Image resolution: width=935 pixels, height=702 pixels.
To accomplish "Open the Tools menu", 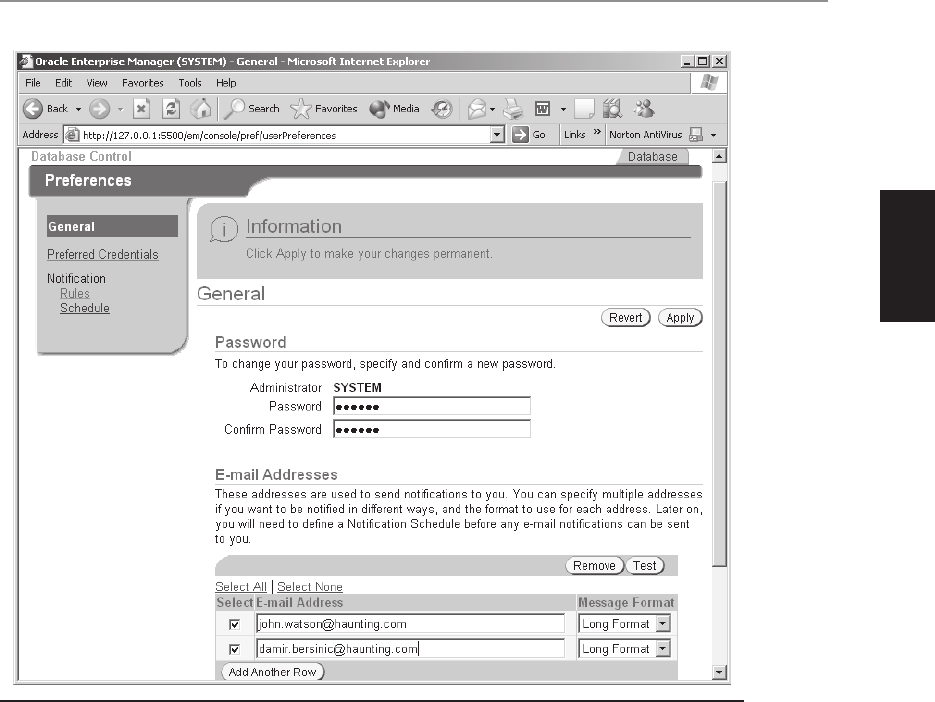I will tap(190, 83).
